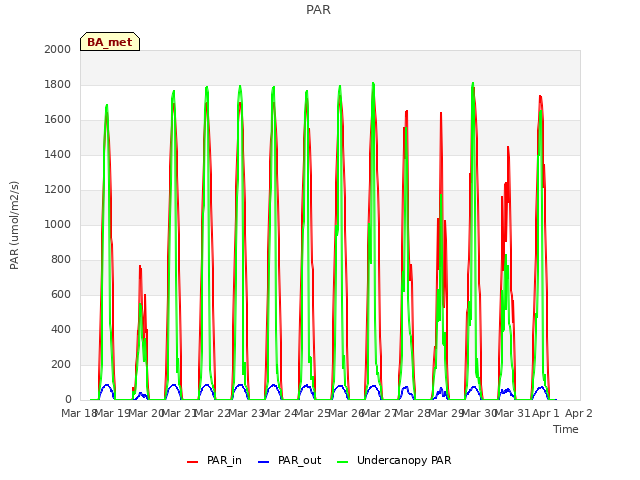Click the 1200 y-axis tick label
This screenshot has height=480, width=640.
pos(58,189)
